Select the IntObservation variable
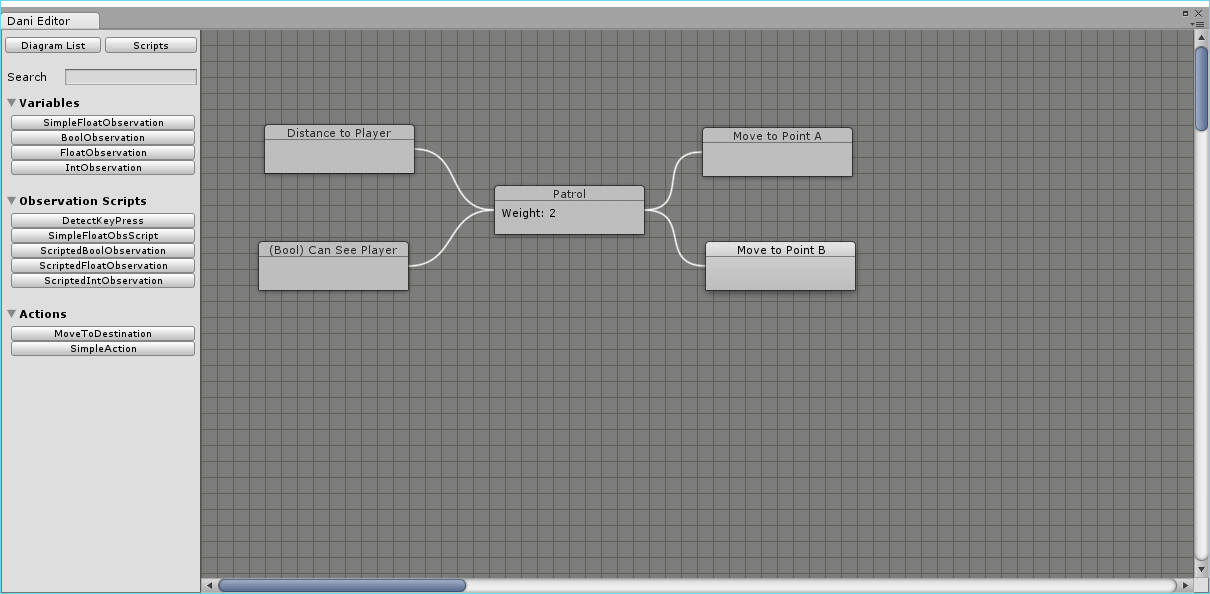The height and width of the screenshot is (594, 1210). 102,167
